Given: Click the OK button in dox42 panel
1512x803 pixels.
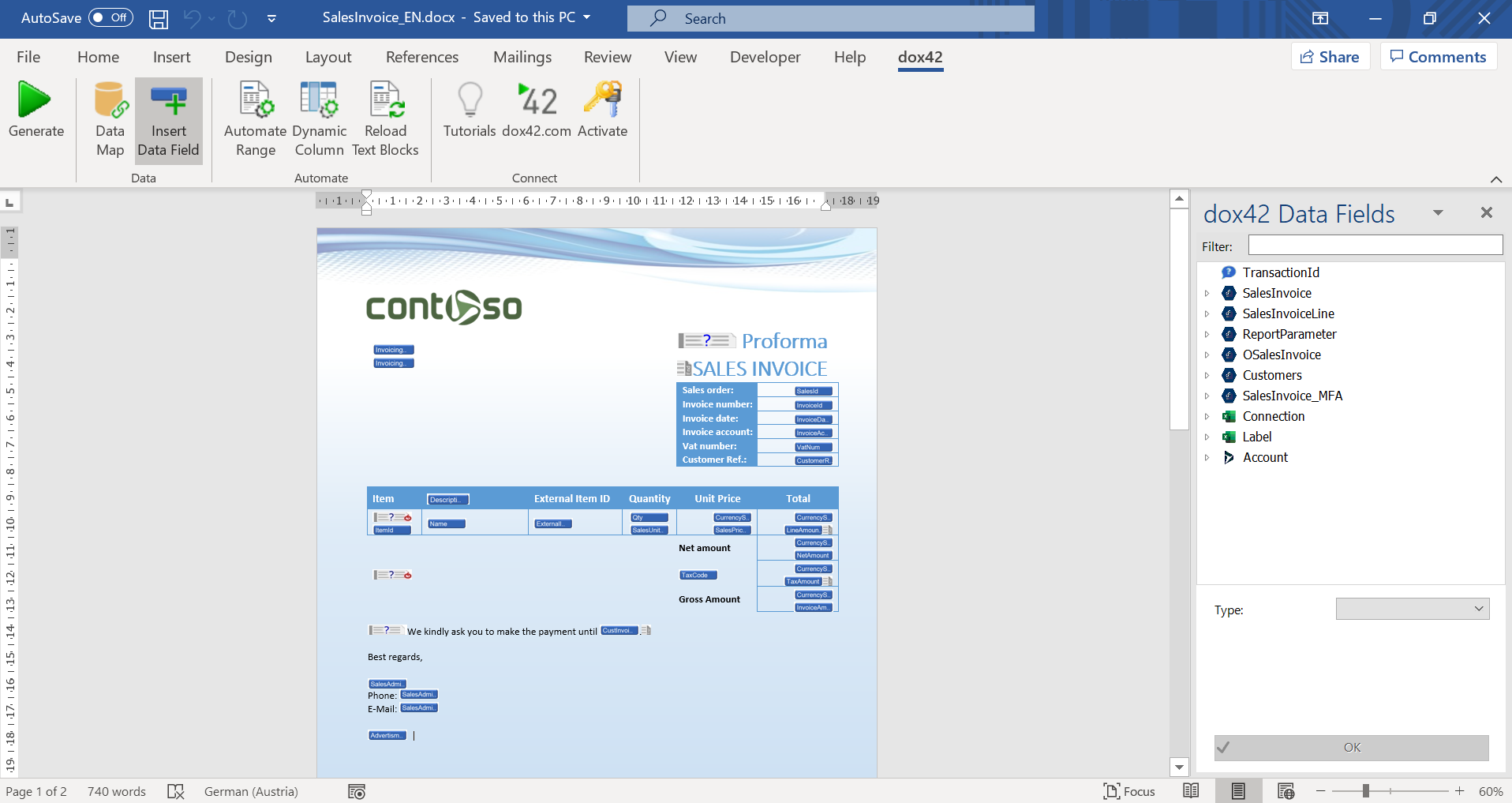Looking at the screenshot, I should pyautogui.click(x=1351, y=747).
